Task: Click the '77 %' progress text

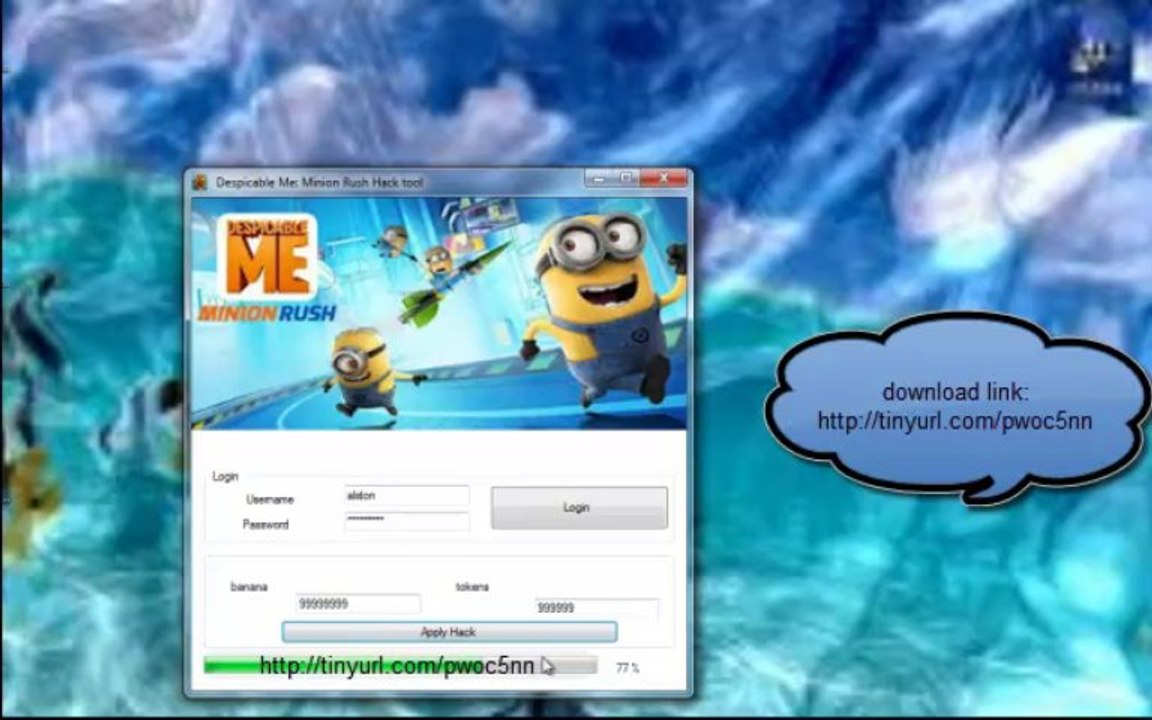Action: (627, 668)
